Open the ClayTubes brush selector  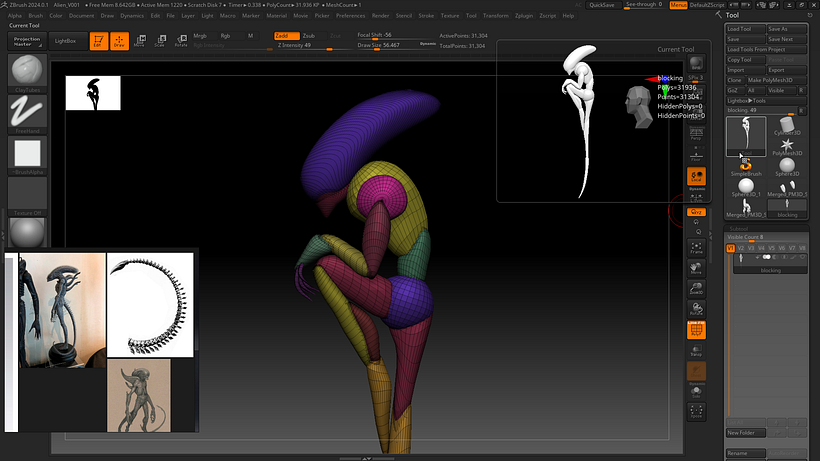click(27, 73)
